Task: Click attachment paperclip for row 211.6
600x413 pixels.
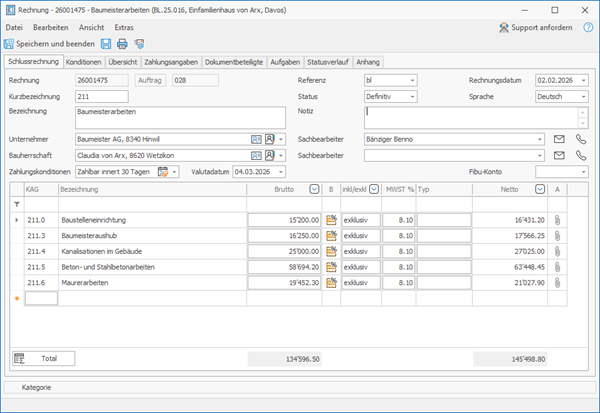Action: point(558,283)
